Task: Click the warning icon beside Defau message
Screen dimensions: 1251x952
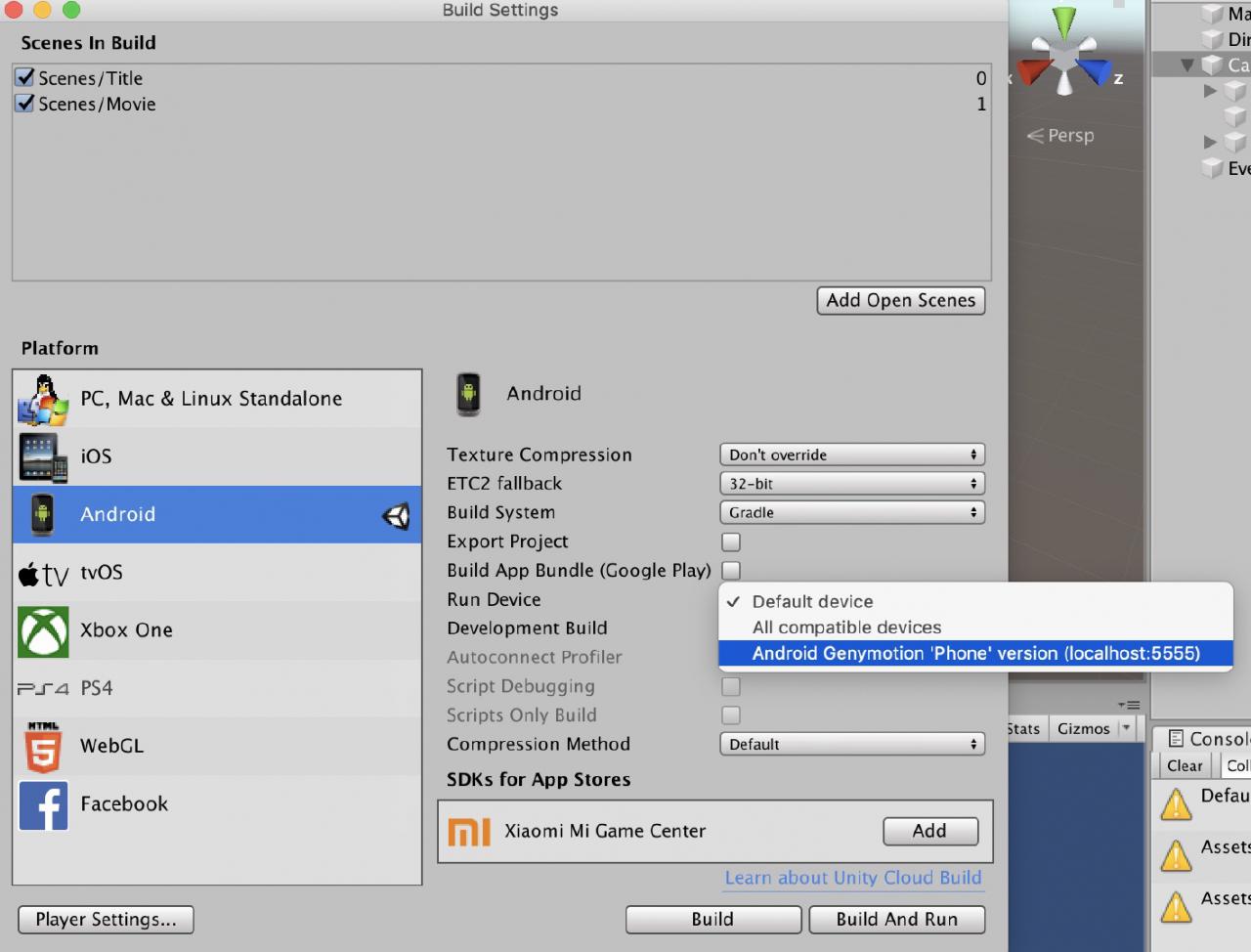Action: point(1176,803)
